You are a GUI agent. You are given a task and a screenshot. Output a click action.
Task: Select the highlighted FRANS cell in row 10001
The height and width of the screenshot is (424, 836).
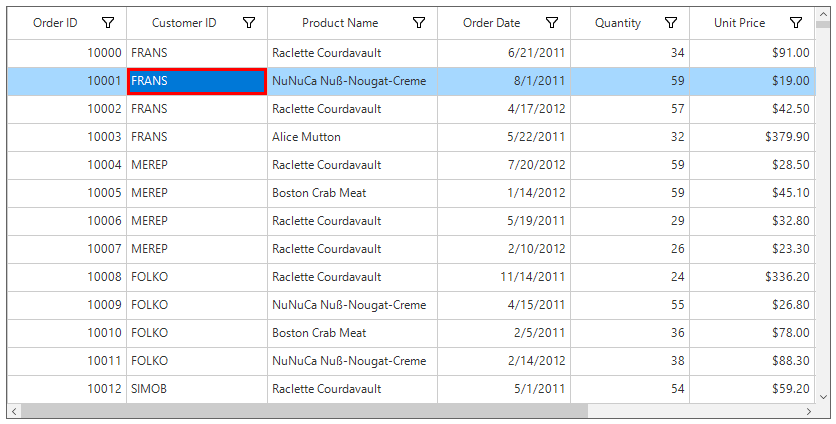(197, 81)
